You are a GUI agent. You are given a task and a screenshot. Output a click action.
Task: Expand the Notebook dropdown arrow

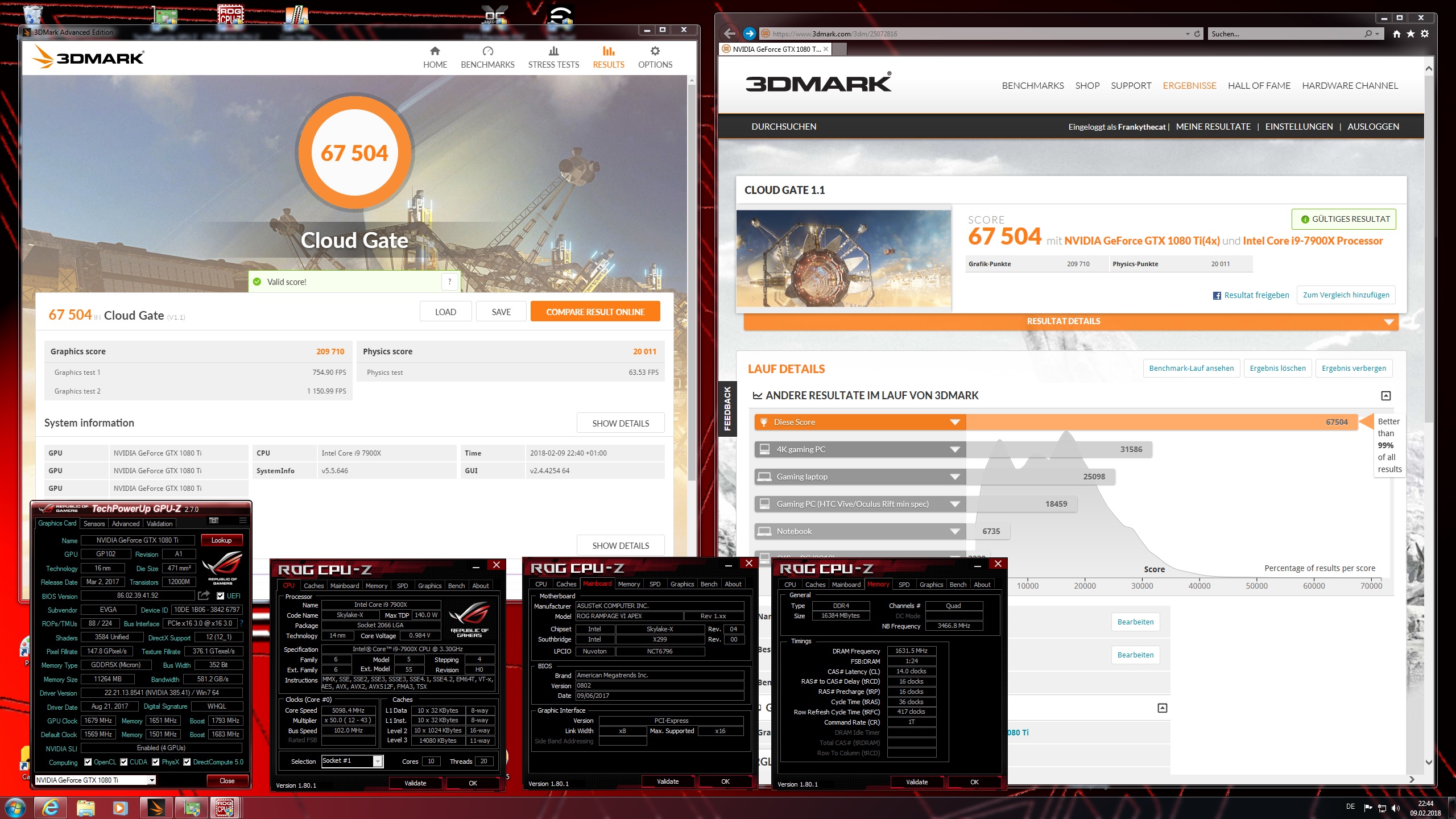coord(955,531)
